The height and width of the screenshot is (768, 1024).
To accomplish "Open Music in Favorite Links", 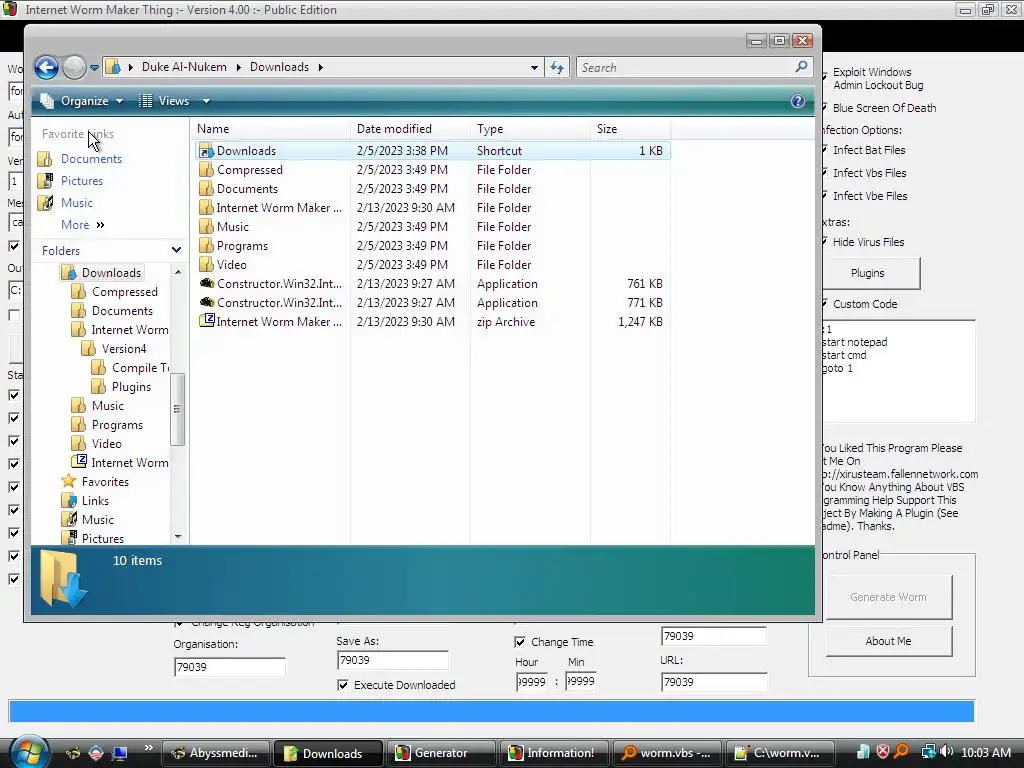I will click(76, 203).
